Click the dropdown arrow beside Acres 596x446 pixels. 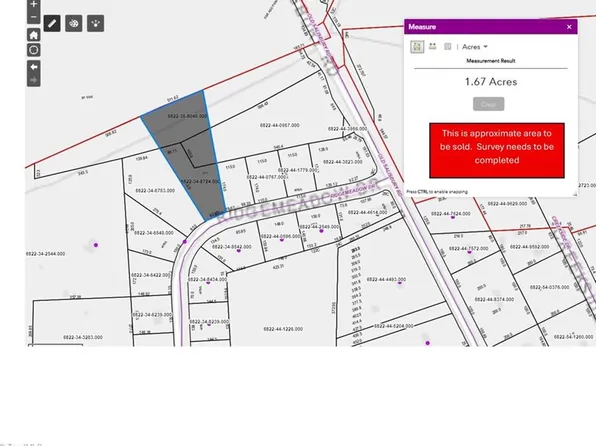coord(485,47)
